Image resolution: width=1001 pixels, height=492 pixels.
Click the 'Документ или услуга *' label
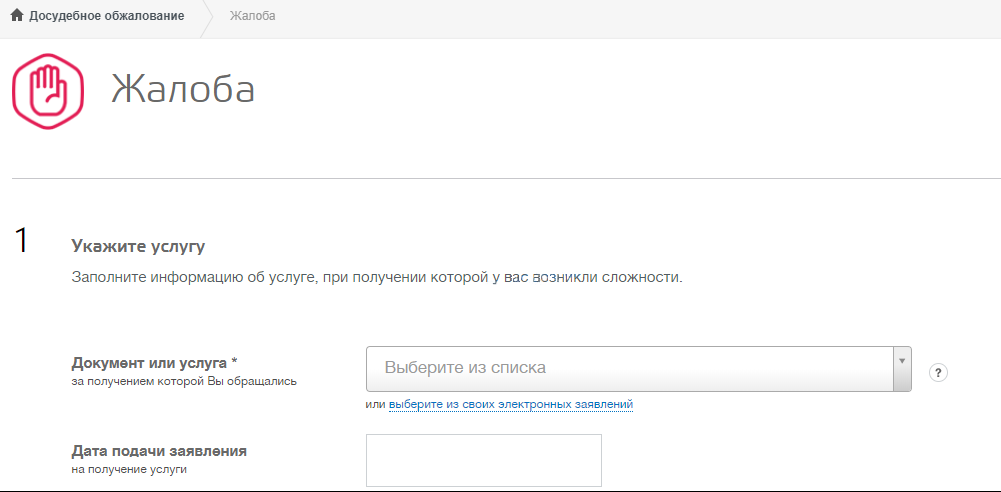pos(154,362)
